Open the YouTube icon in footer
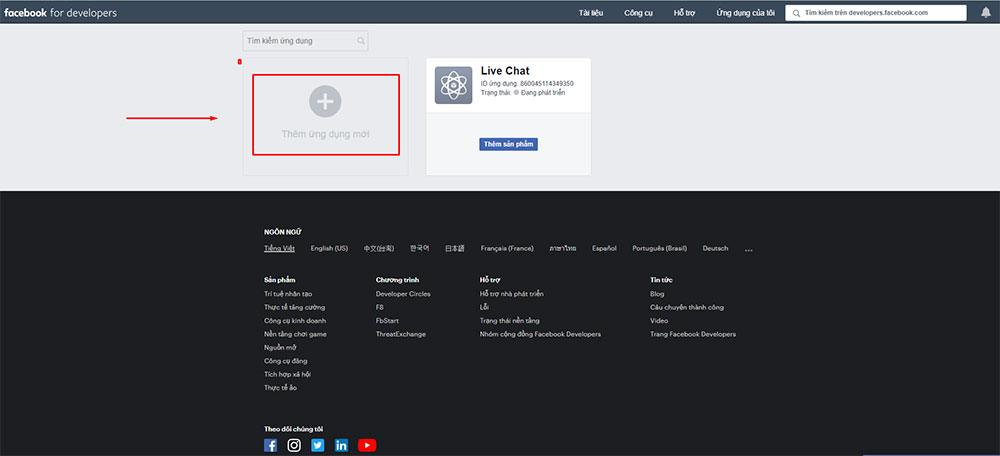This screenshot has height=456, width=1000. 367,445
